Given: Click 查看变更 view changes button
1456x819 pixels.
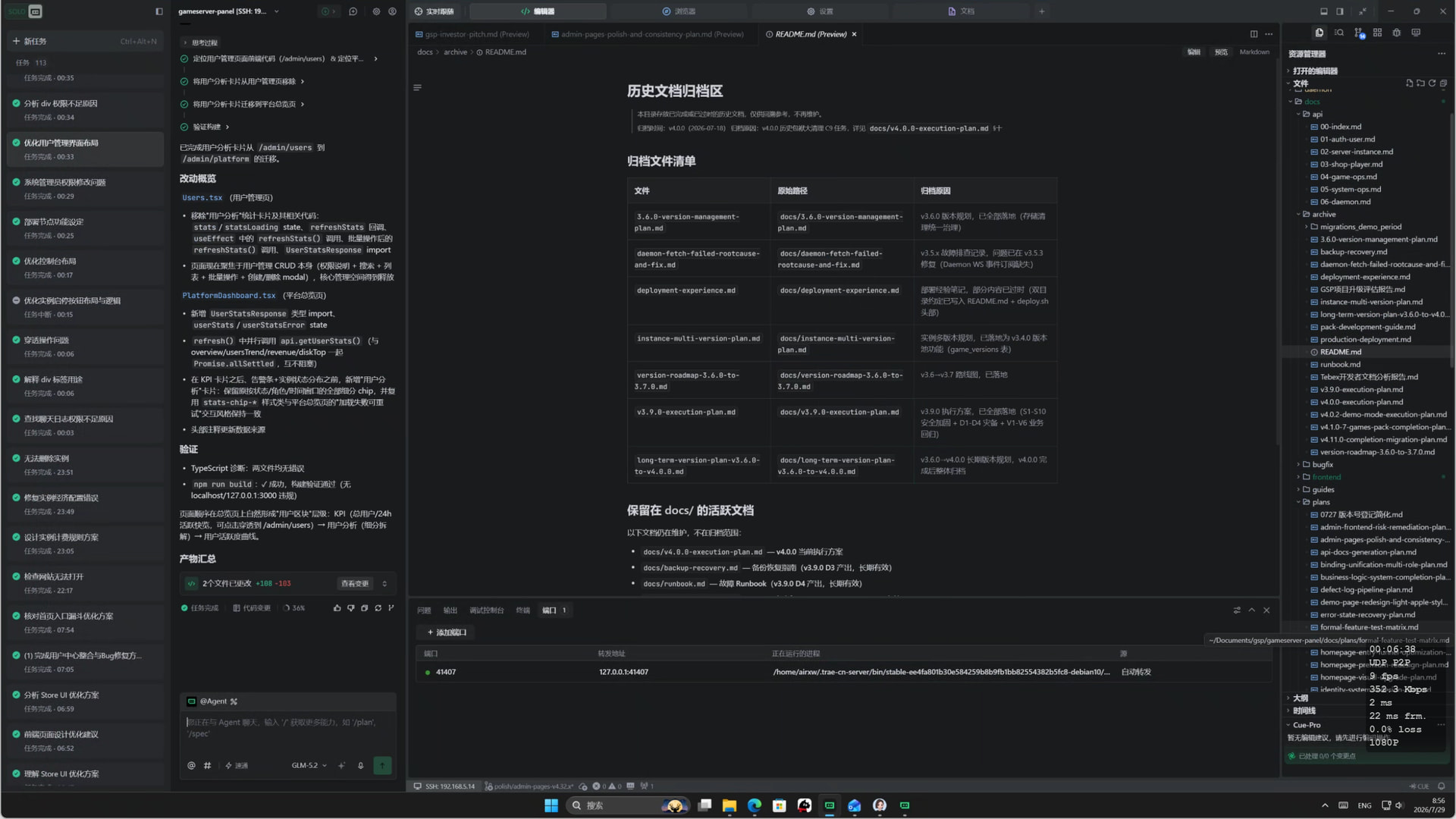Looking at the screenshot, I should [355, 584].
